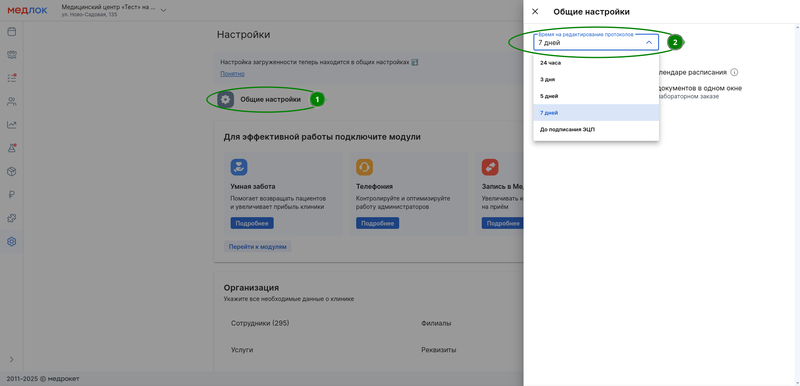Open the calendar icon in sidebar
Image resolution: width=800 pixels, height=386 pixels.
pyautogui.click(x=11, y=32)
